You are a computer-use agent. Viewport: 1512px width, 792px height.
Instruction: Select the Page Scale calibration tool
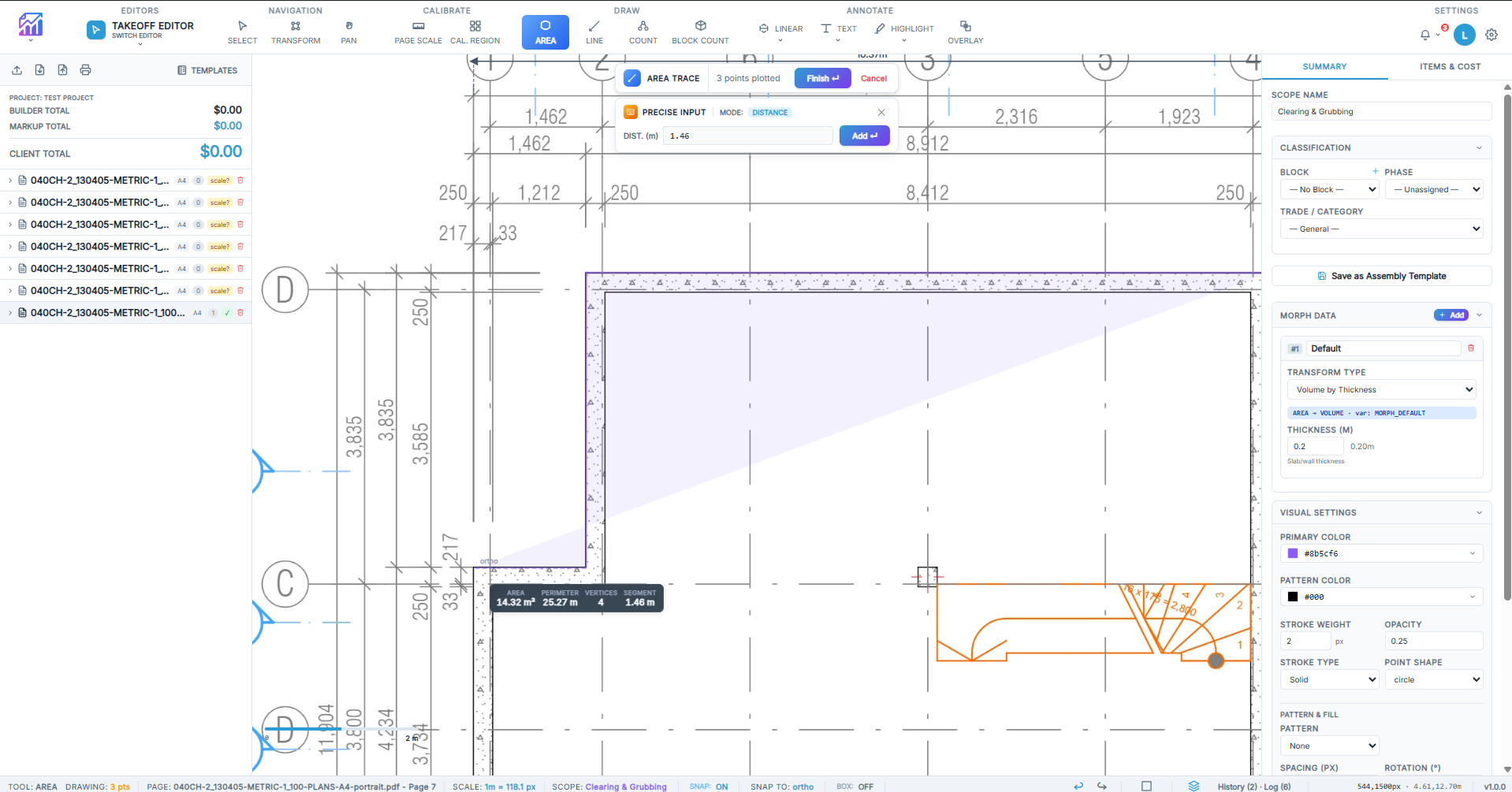click(418, 32)
